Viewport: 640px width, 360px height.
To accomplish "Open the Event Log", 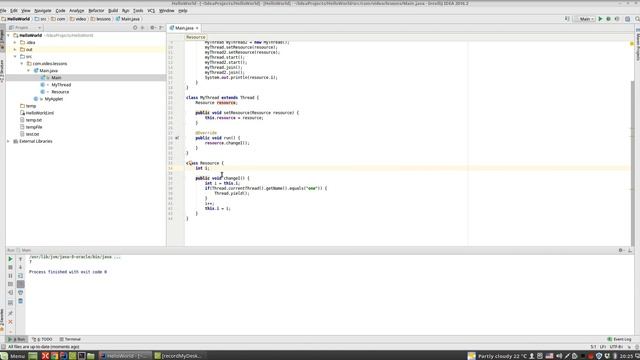I will coord(619,339).
